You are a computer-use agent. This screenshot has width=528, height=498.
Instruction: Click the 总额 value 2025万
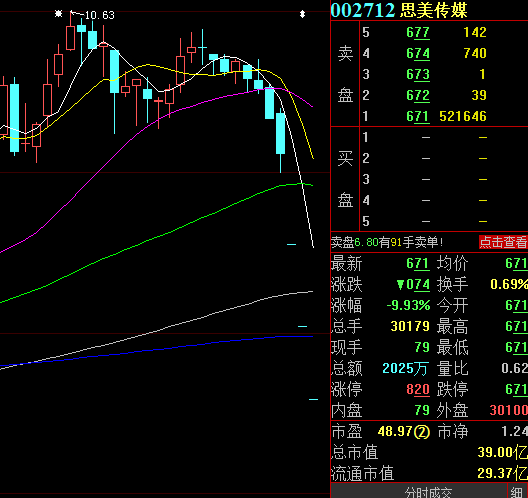404,368
